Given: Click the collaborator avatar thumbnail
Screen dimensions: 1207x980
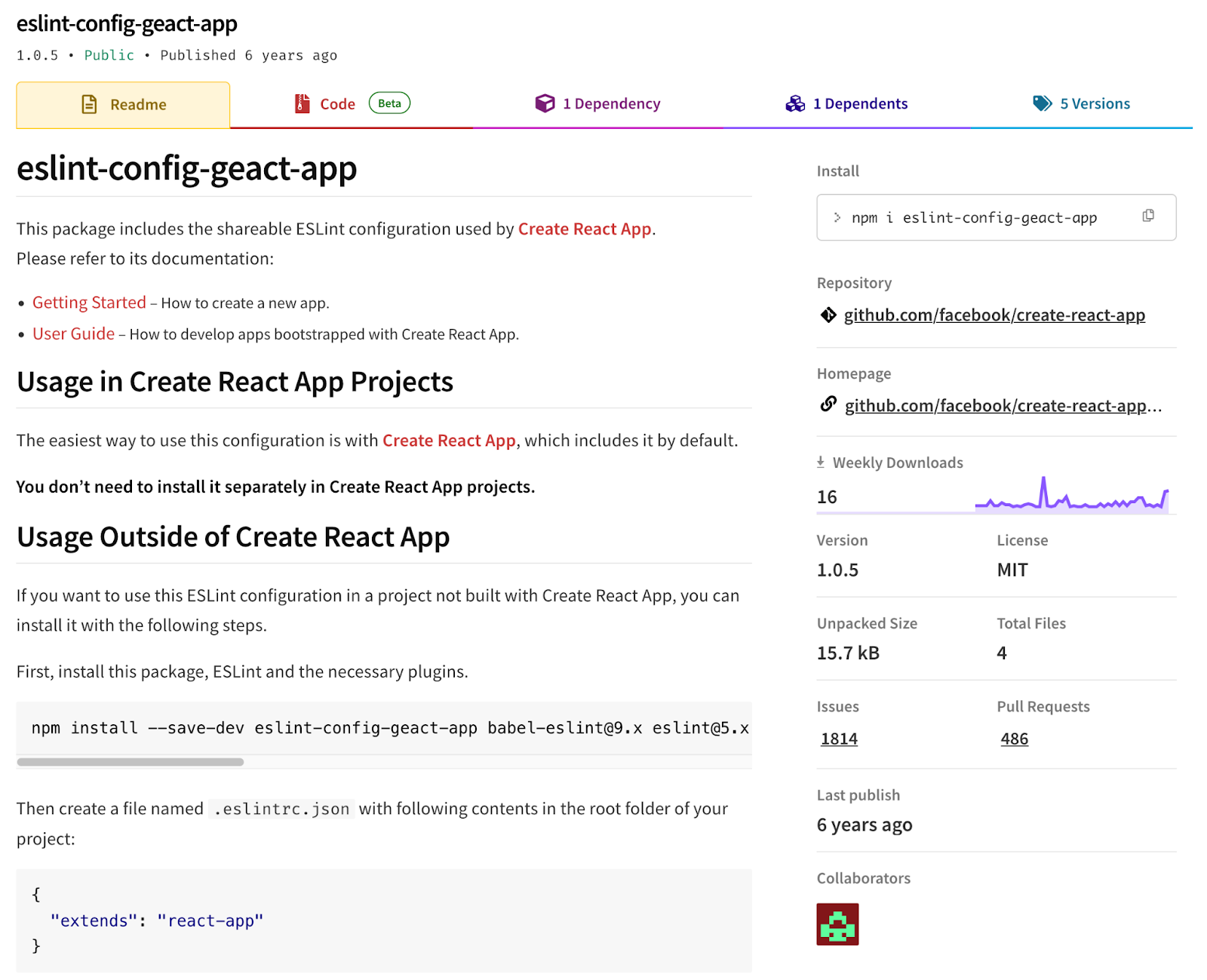Looking at the screenshot, I should tap(837, 924).
